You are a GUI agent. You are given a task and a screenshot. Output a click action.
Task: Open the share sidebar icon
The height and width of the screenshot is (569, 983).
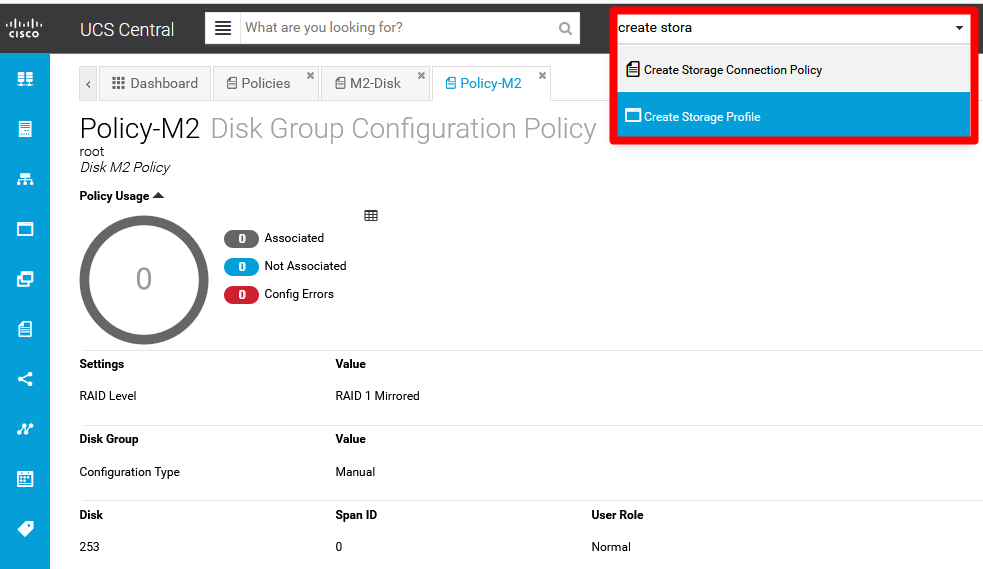tap(25, 379)
